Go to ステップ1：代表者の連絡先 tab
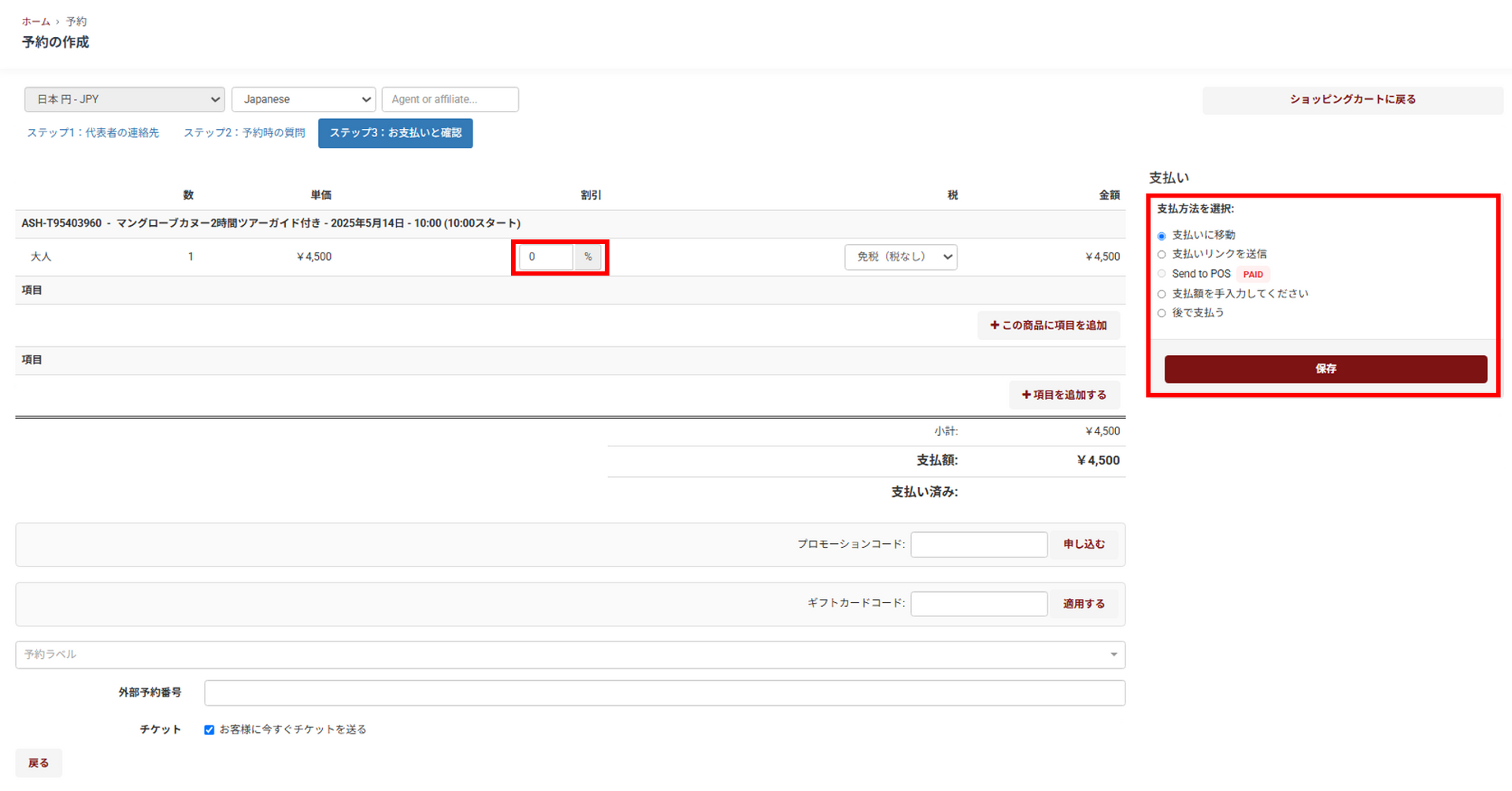The image size is (1512, 791). point(93,133)
